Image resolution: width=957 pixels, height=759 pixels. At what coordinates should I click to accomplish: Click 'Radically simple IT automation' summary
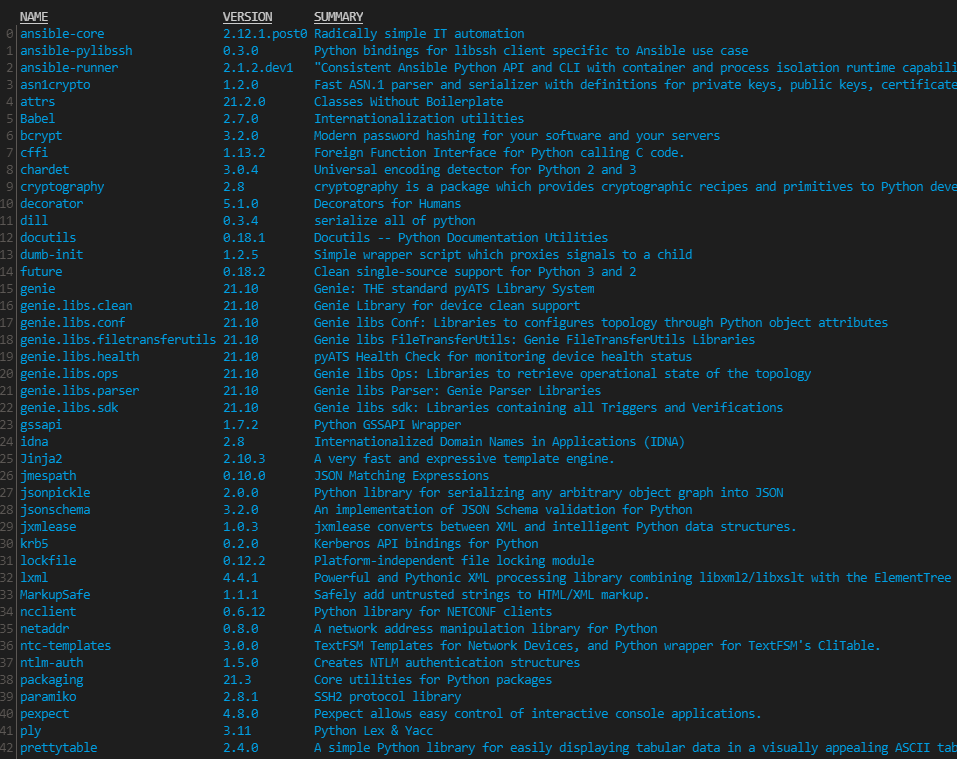pos(419,34)
